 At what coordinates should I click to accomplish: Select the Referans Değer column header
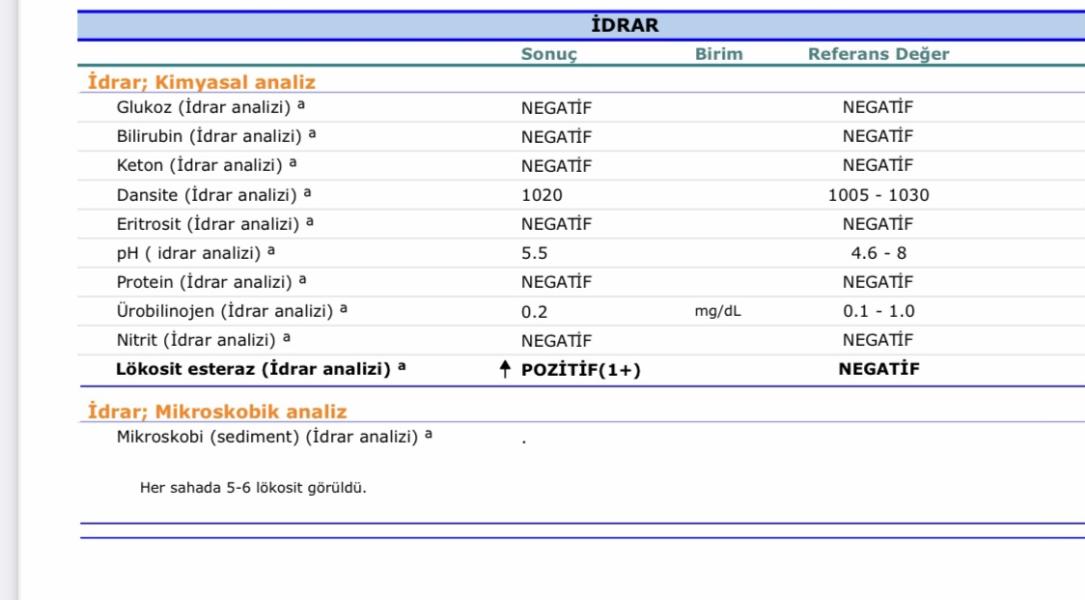[878, 54]
